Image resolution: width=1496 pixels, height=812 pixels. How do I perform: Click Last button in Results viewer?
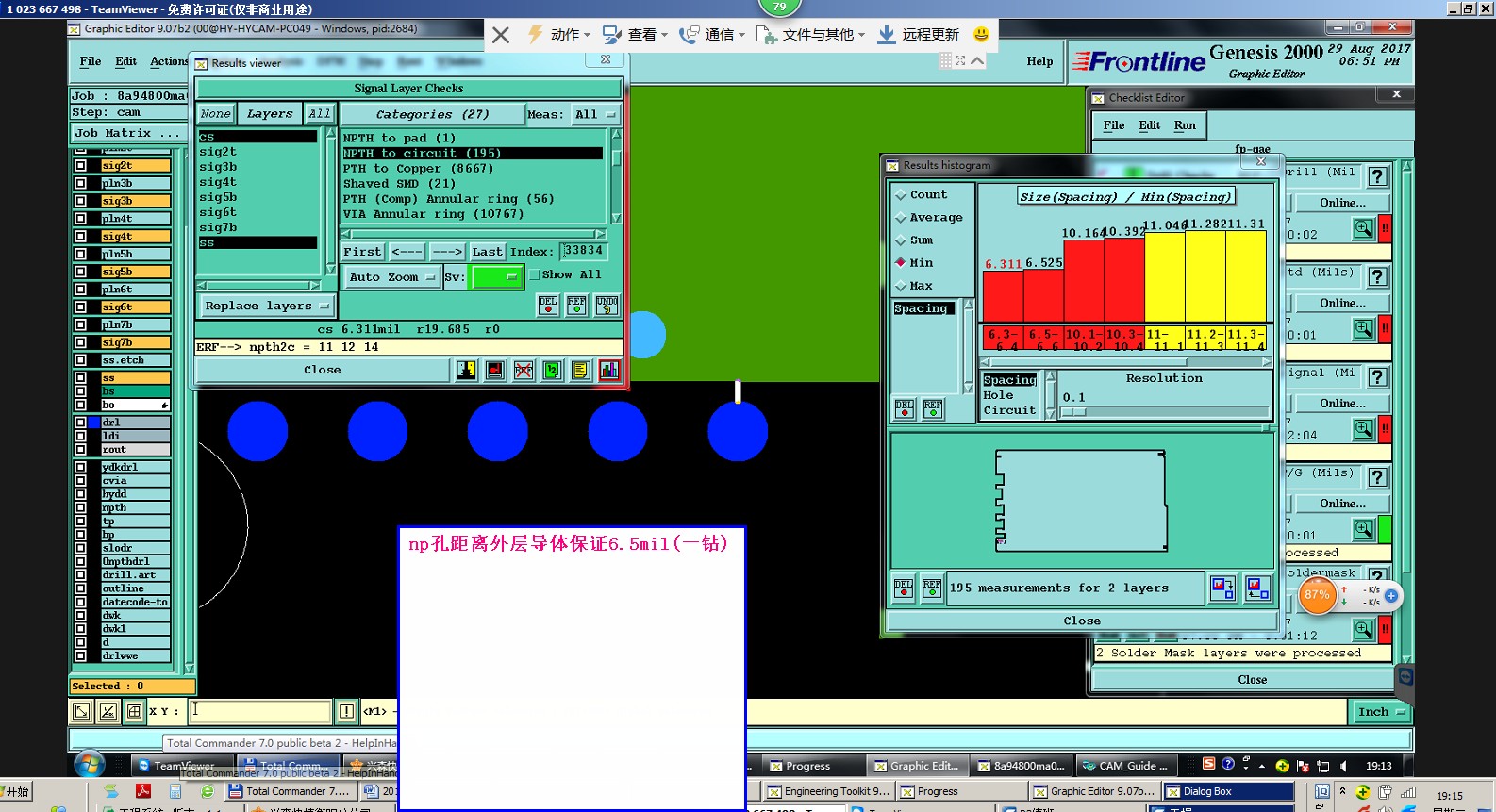487,252
